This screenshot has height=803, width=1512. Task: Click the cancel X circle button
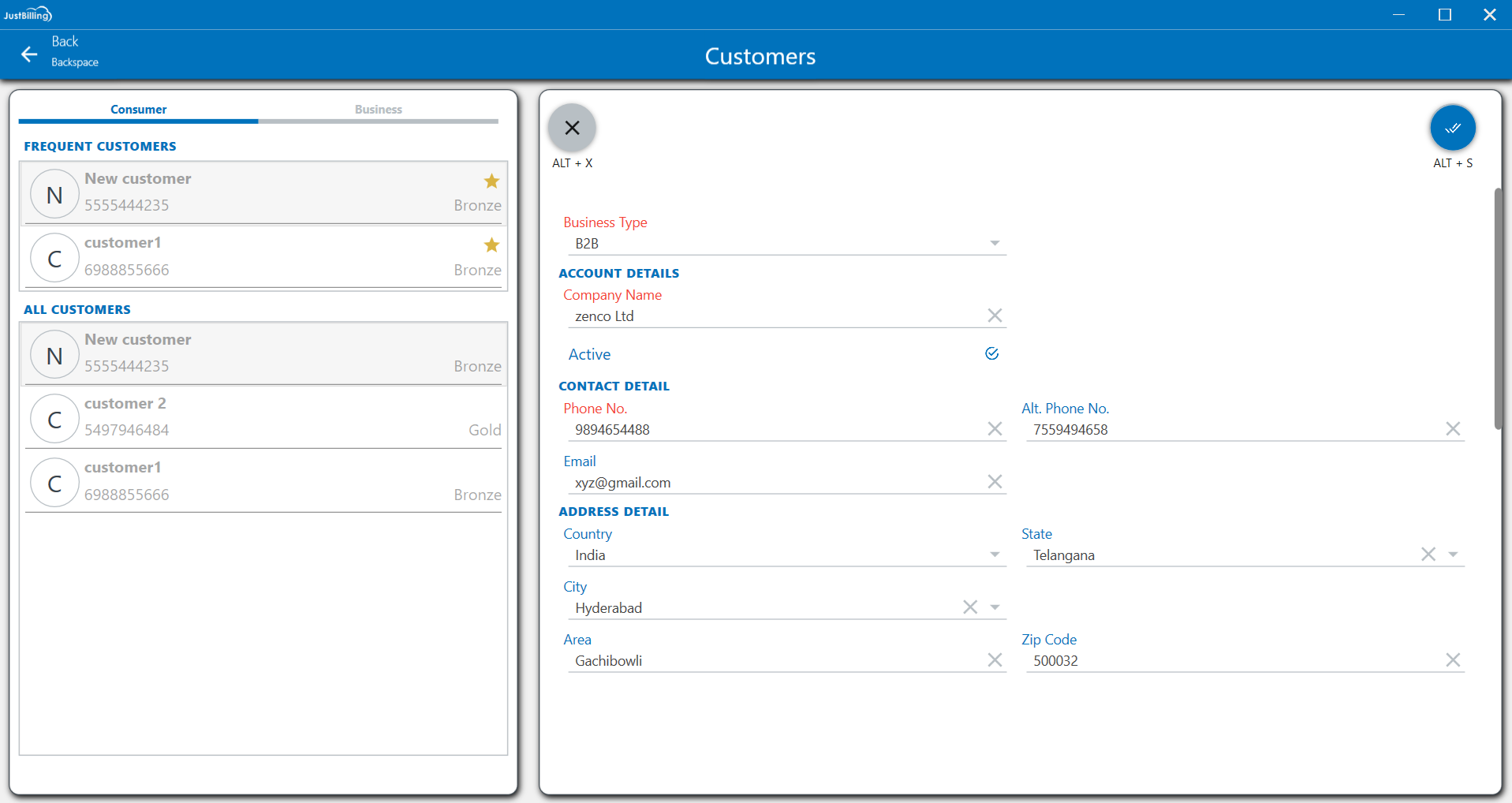pos(572,128)
